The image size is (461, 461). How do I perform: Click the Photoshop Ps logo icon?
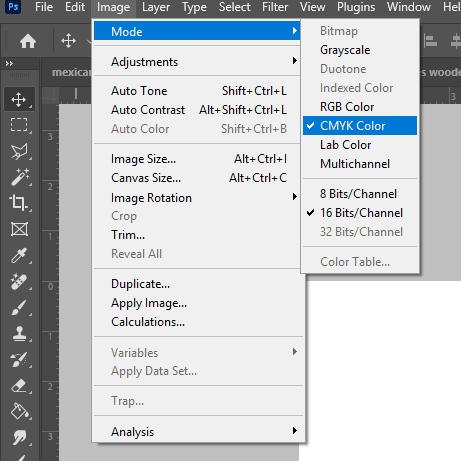(x=13, y=6)
